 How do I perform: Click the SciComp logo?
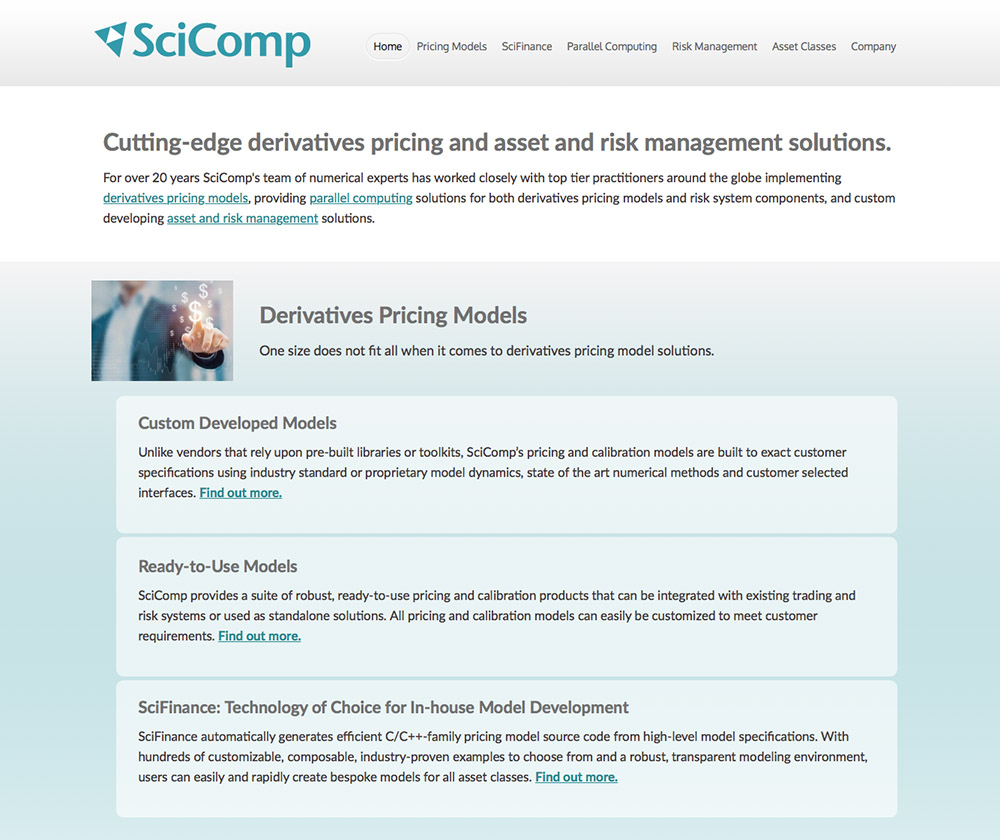tap(203, 43)
